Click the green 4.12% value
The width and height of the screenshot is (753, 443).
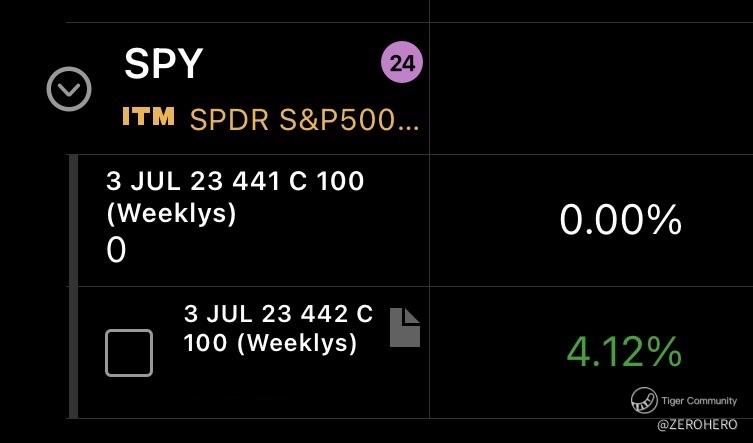point(624,352)
